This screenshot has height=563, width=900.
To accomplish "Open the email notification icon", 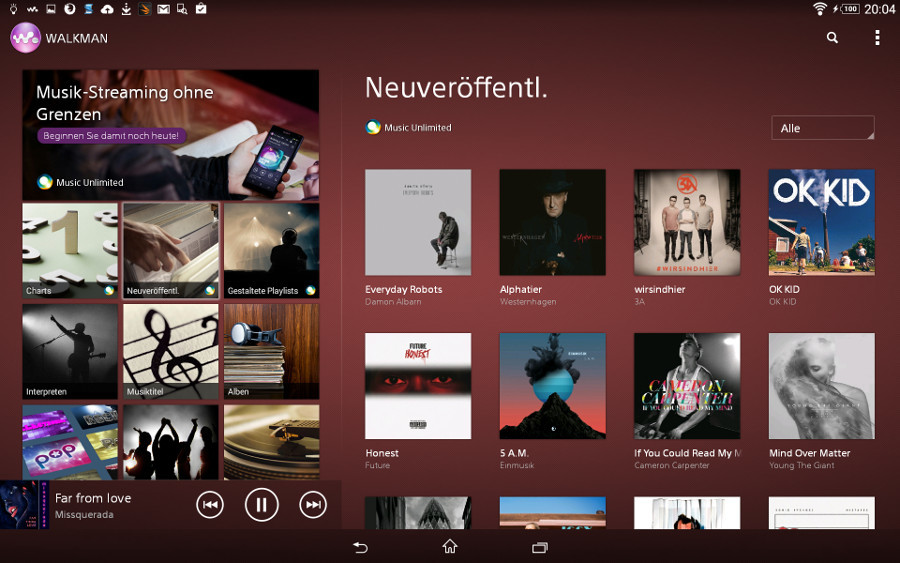I will 164,9.
